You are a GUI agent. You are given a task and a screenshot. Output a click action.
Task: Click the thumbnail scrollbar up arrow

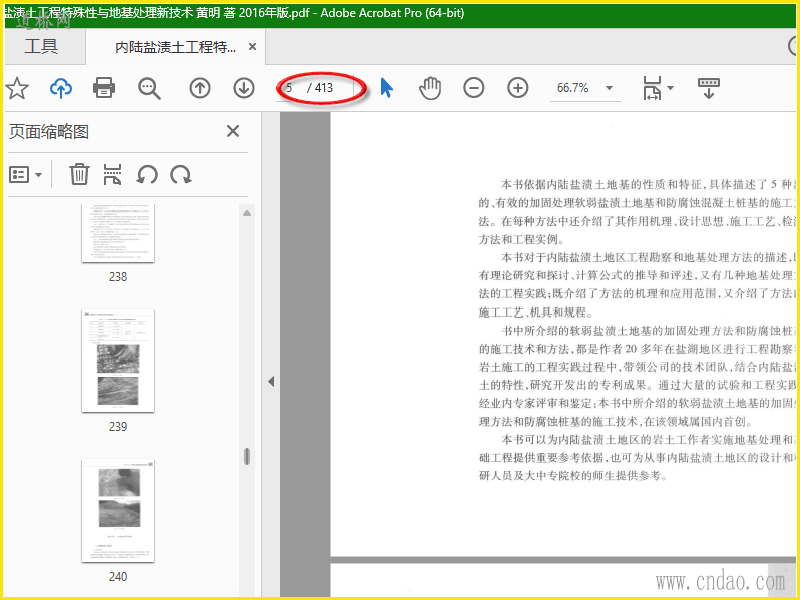coord(247,213)
